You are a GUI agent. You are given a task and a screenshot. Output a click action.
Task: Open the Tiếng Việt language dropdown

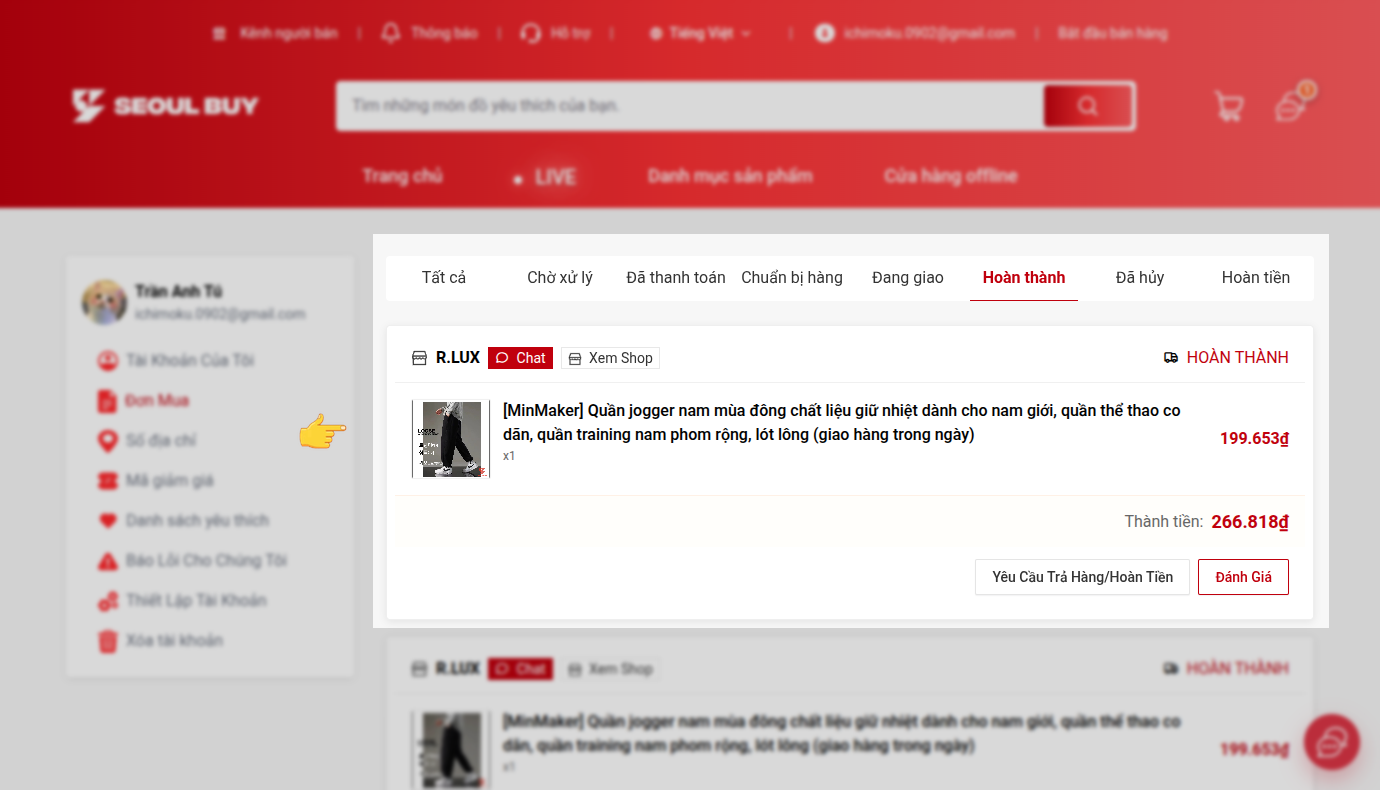point(700,33)
